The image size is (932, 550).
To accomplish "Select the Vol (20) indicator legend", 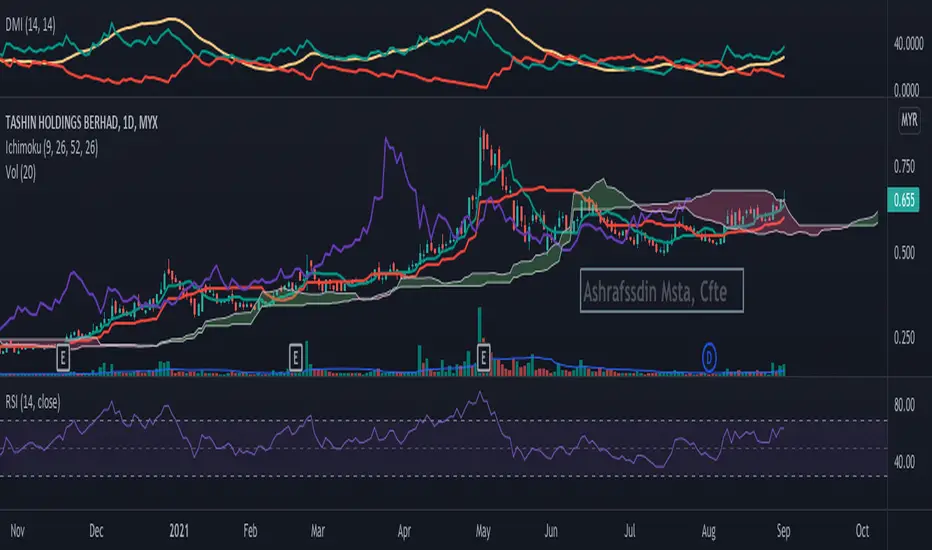I will pyautogui.click(x=20, y=172).
